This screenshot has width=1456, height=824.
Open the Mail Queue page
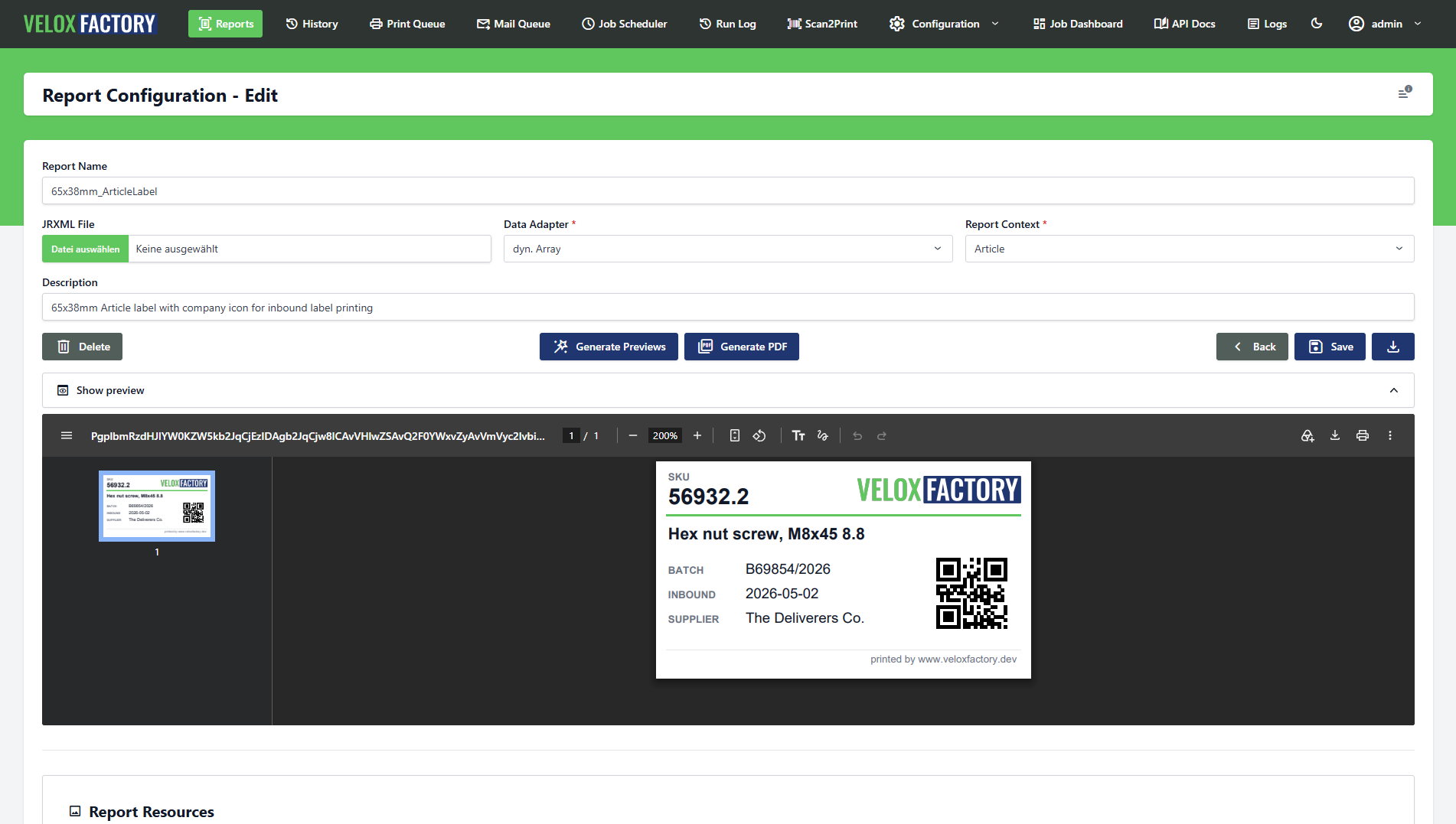[513, 24]
